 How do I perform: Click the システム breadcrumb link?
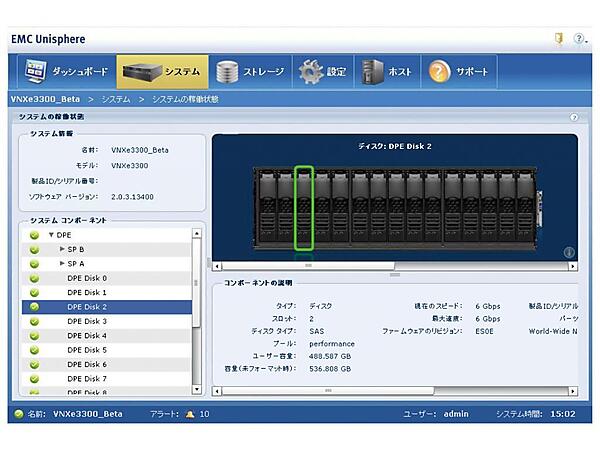116,99
